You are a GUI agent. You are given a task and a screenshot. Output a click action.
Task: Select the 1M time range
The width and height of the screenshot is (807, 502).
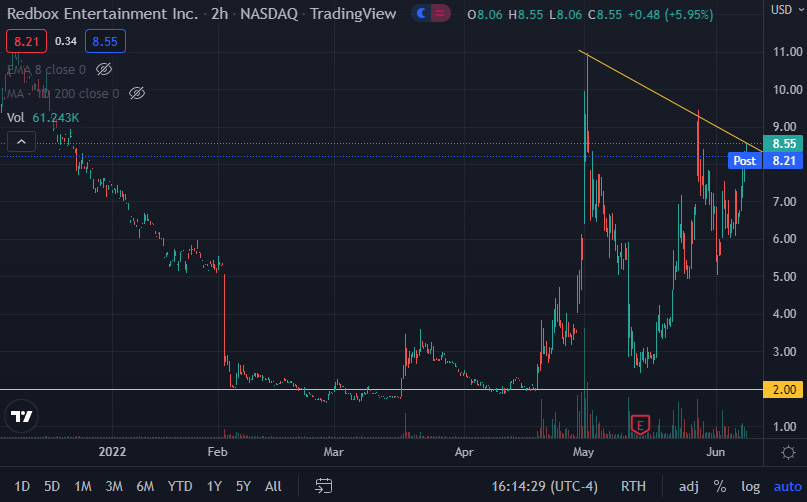click(83, 486)
